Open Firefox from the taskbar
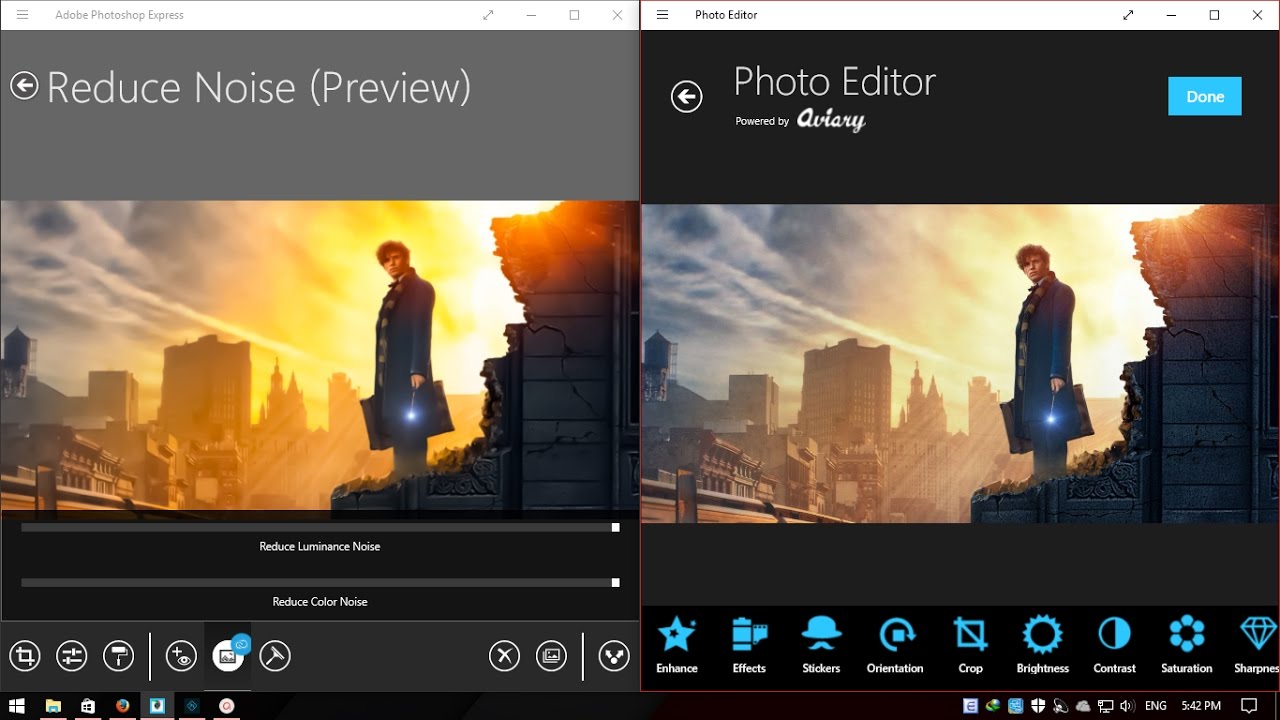 [x=122, y=706]
